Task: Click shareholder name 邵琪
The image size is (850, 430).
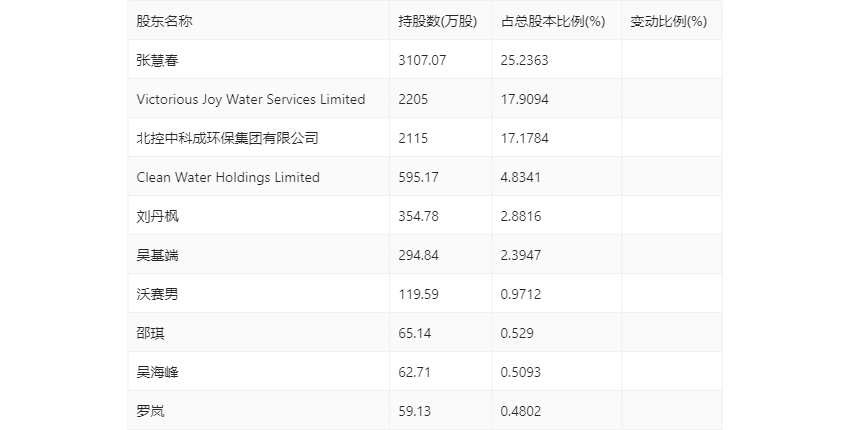Action: point(150,333)
